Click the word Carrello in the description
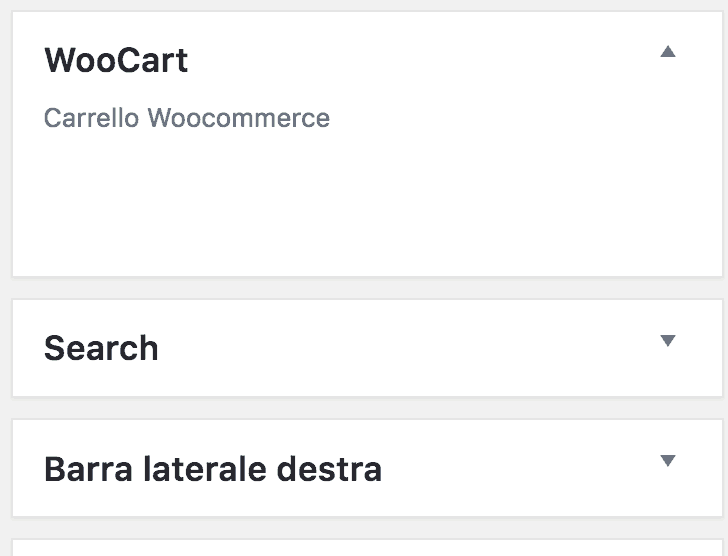 tap(91, 119)
